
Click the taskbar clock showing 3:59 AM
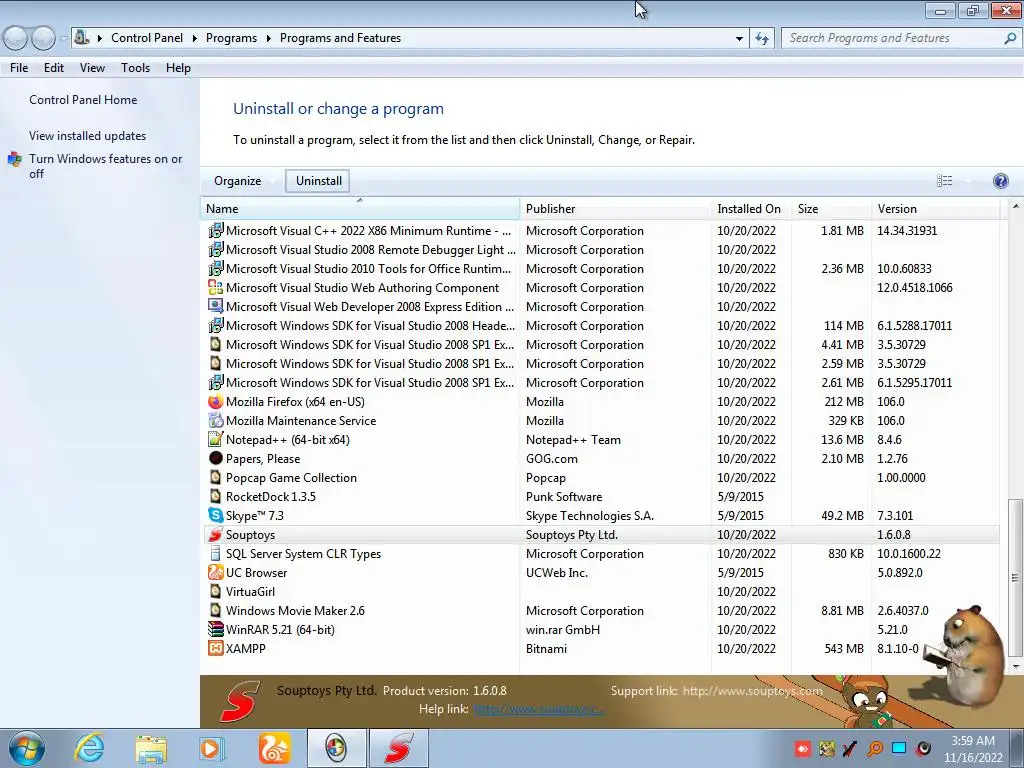tap(973, 749)
